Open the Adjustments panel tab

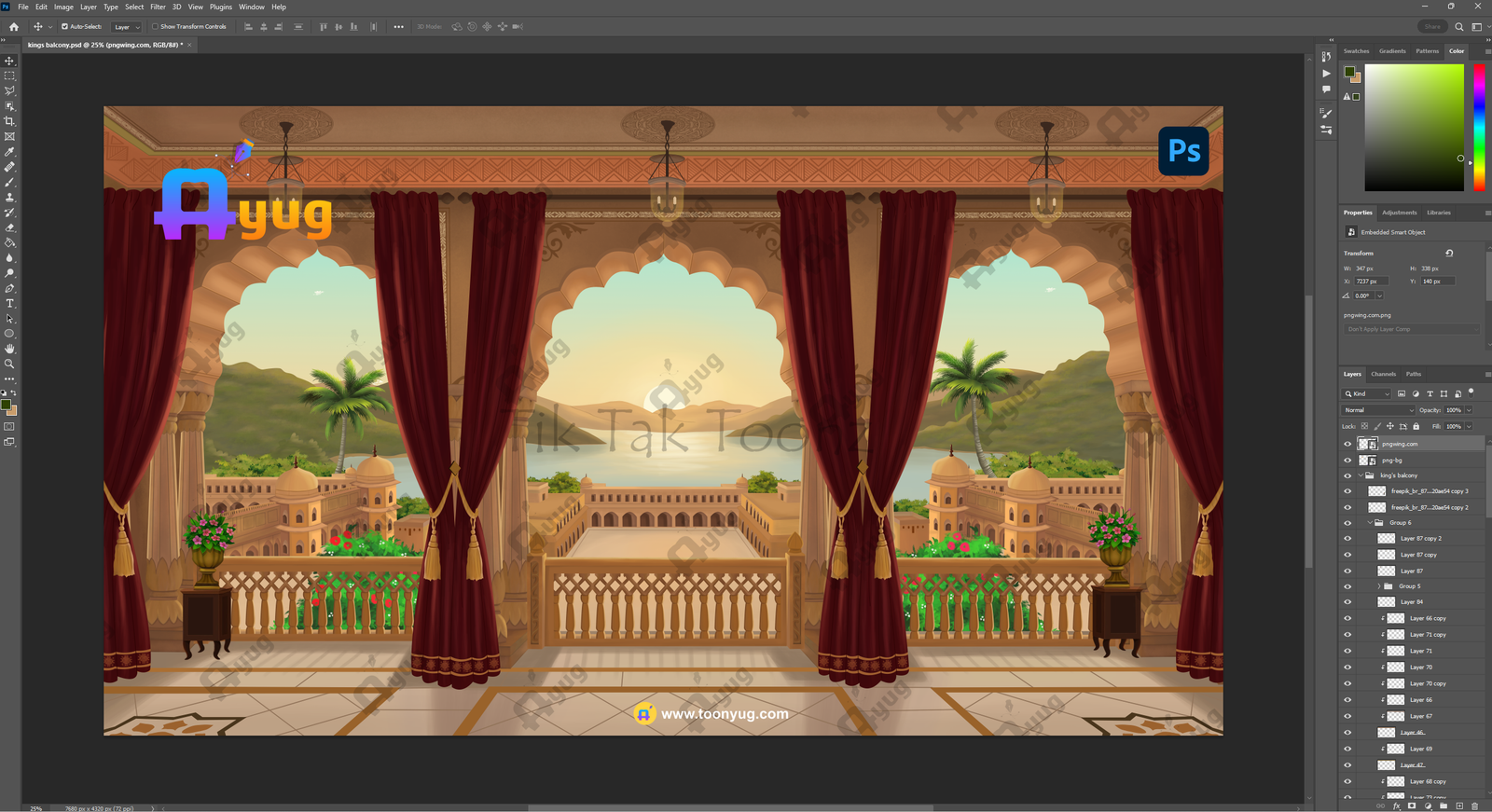(1399, 213)
